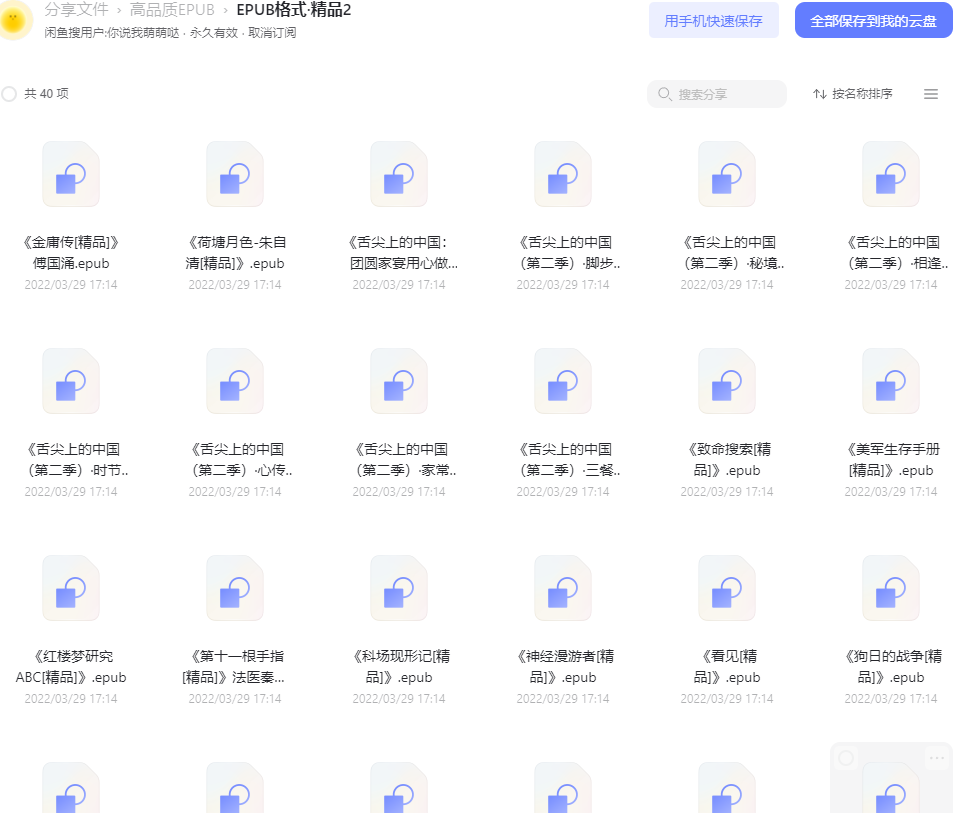This screenshot has height=813, width=954.
Task: Open file icon for 舌尖上的中国(第二季)·脚步
Action: coord(563,175)
